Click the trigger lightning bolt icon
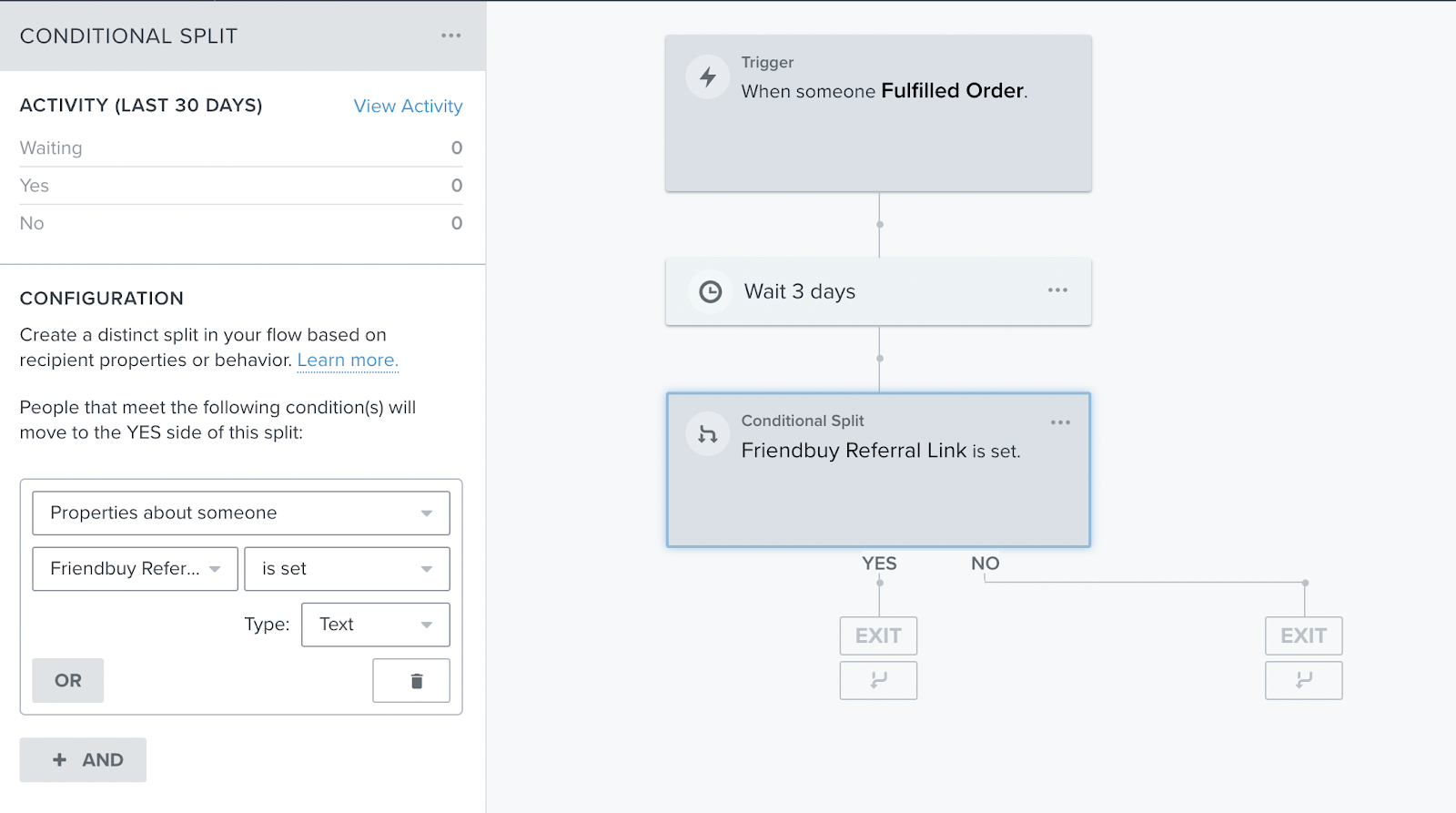This screenshot has height=813, width=1456. pos(708,77)
